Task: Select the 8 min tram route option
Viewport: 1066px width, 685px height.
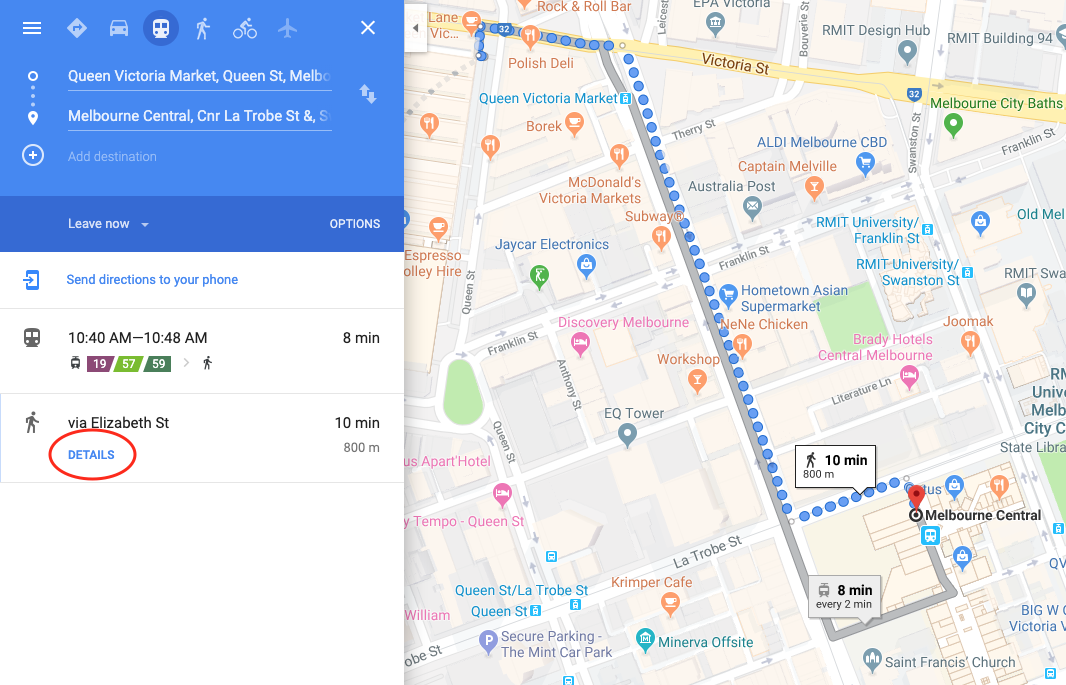Action: pos(202,351)
